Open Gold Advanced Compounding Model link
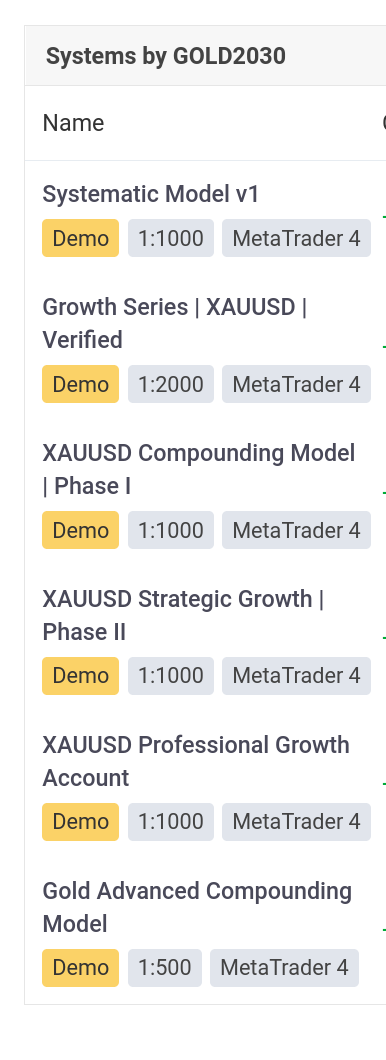Viewport: 386px width, 1060px height. [197, 907]
